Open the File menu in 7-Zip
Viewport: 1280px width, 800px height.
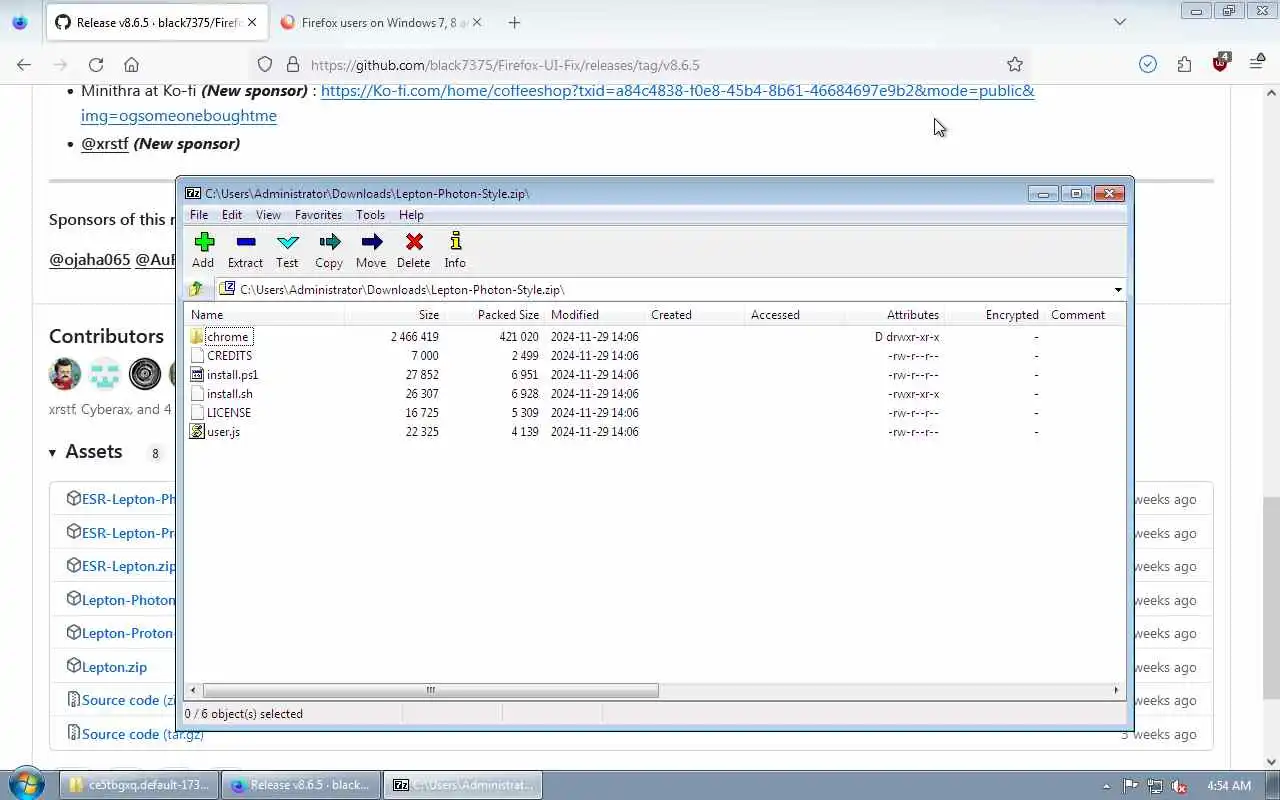[x=199, y=215]
